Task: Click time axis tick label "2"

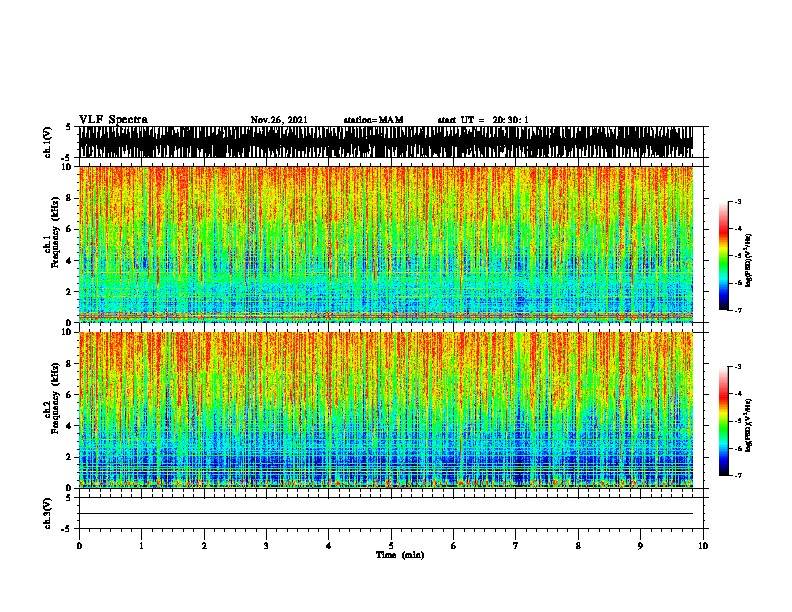Action: click(204, 545)
